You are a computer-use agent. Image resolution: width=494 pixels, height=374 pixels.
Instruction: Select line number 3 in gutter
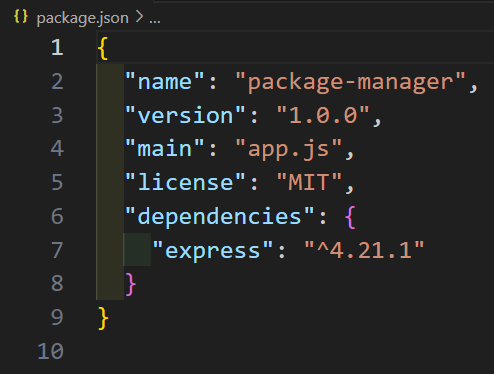[x=57, y=115]
